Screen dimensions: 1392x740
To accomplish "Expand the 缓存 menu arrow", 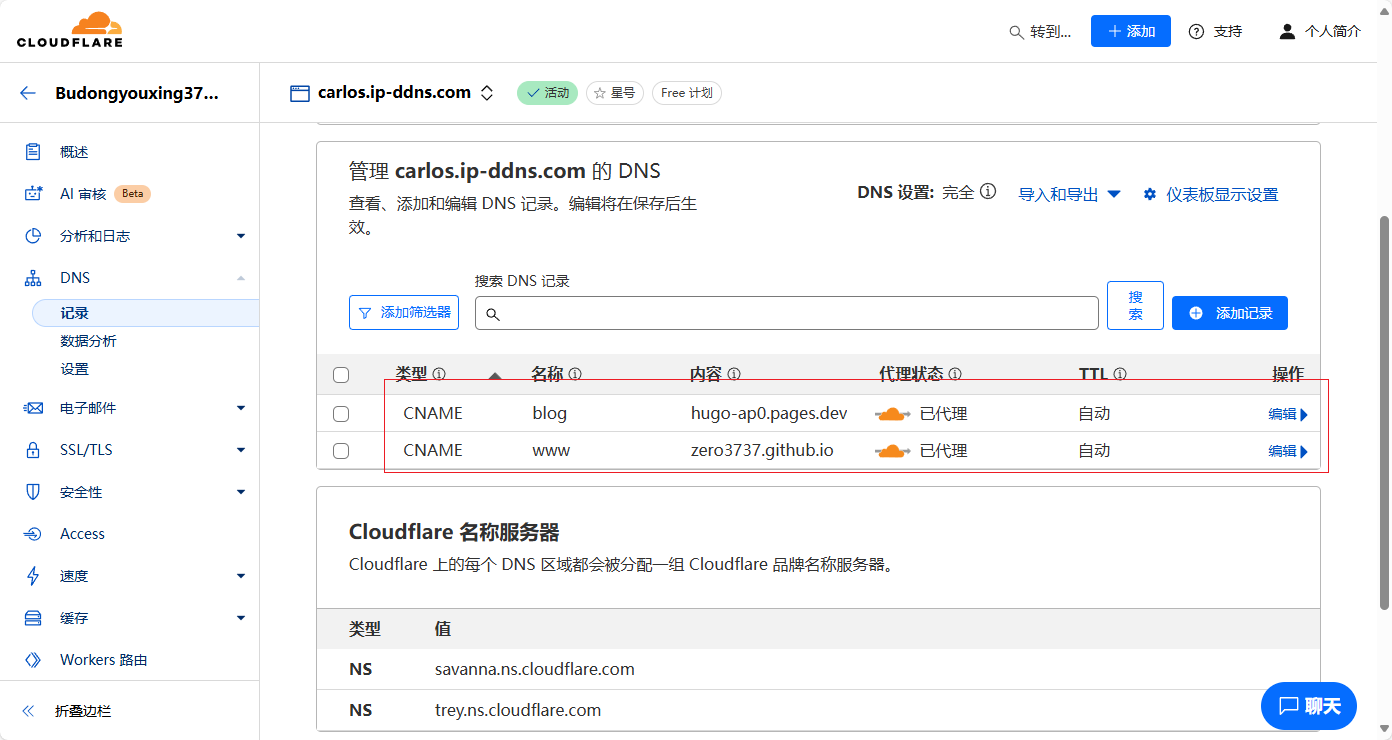I will (x=241, y=618).
